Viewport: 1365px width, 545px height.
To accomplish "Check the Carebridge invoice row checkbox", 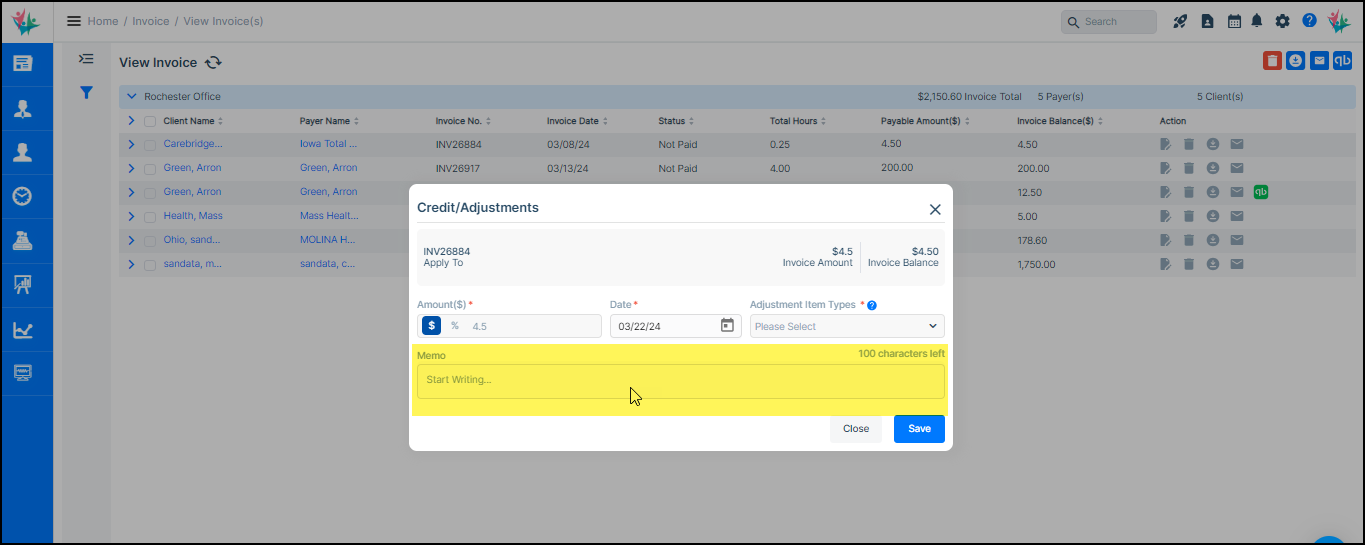I will click(x=150, y=144).
